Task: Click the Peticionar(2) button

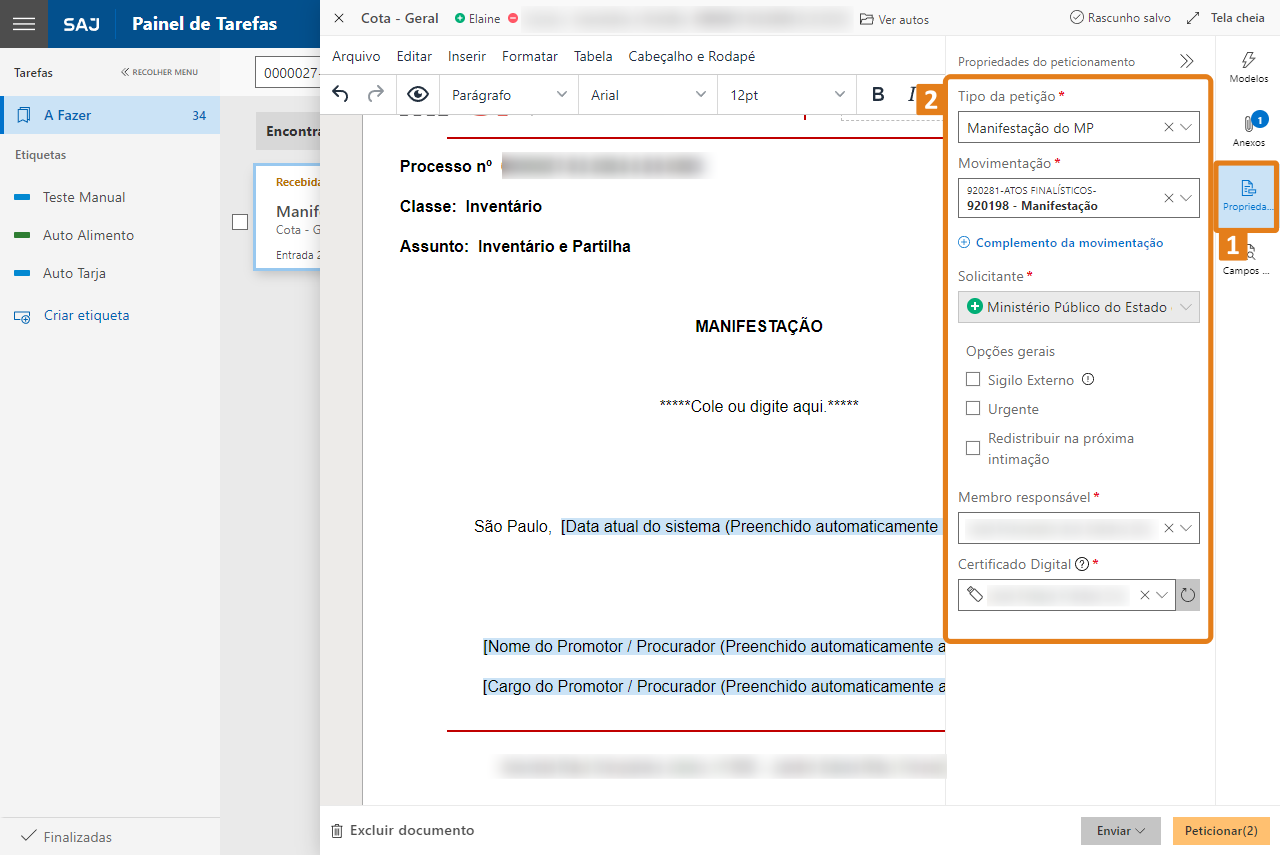Action: (x=1221, y=830)
